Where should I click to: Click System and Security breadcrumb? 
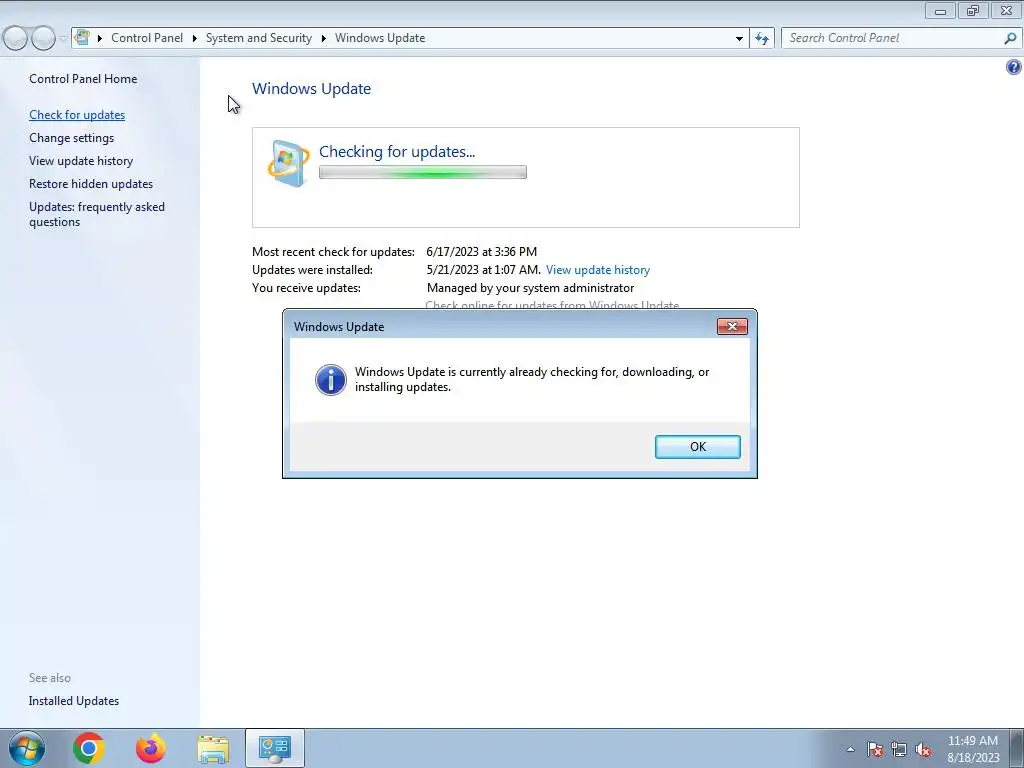click(259, 38)
